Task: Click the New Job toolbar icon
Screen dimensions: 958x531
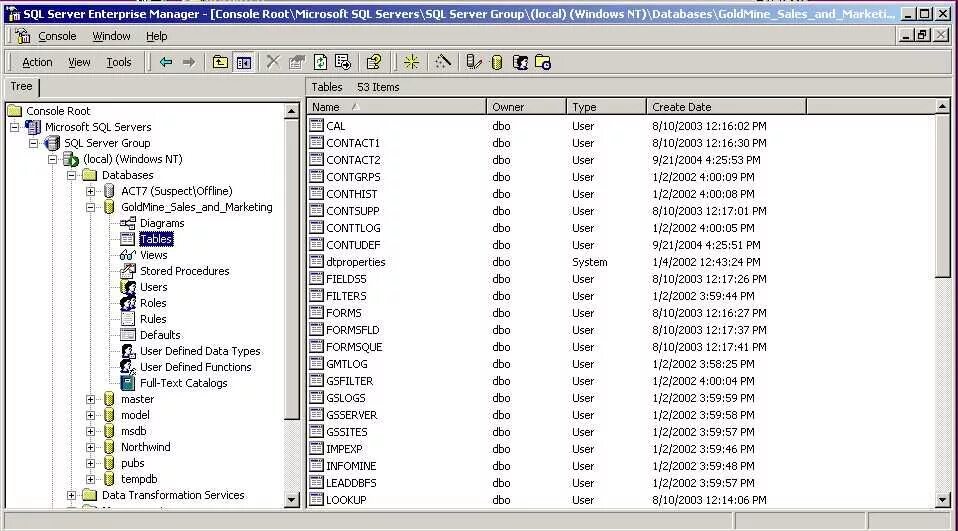Action: (x=543, y=62)
